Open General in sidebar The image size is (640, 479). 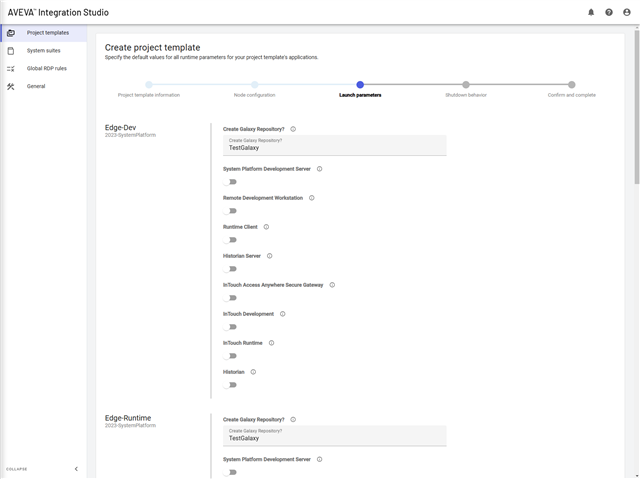click(44, 86)
